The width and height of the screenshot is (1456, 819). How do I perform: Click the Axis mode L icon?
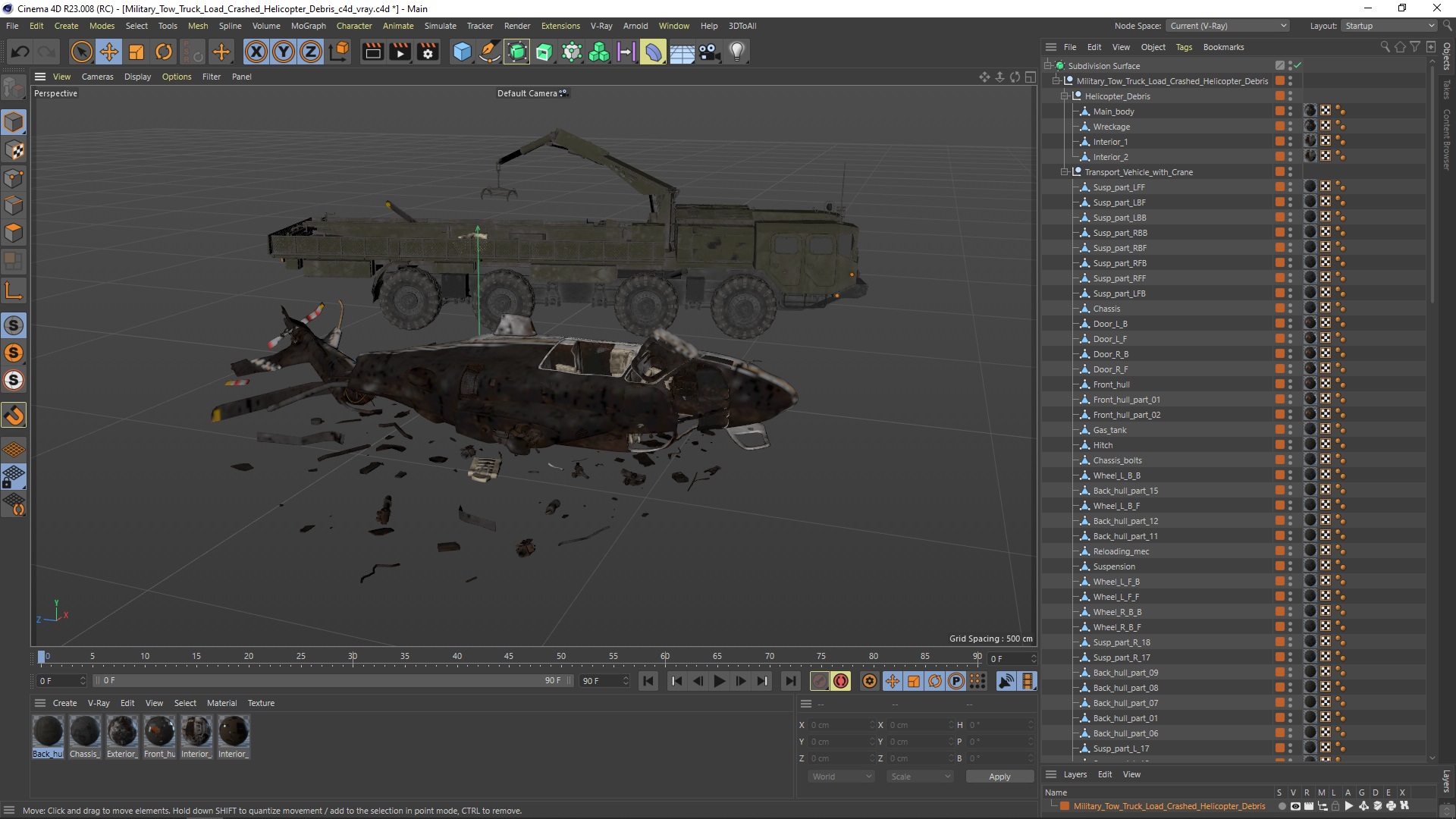click(x=14, y=290)
